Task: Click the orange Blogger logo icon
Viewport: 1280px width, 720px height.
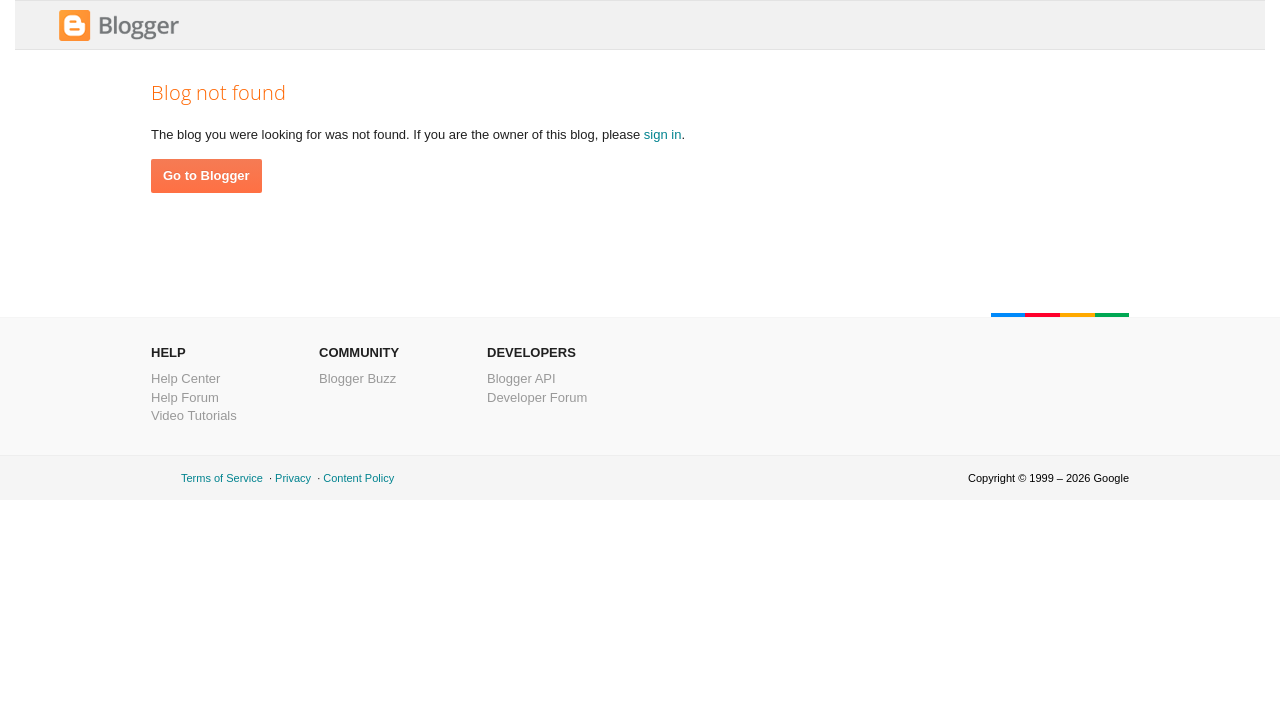Action: click(74, 26)
